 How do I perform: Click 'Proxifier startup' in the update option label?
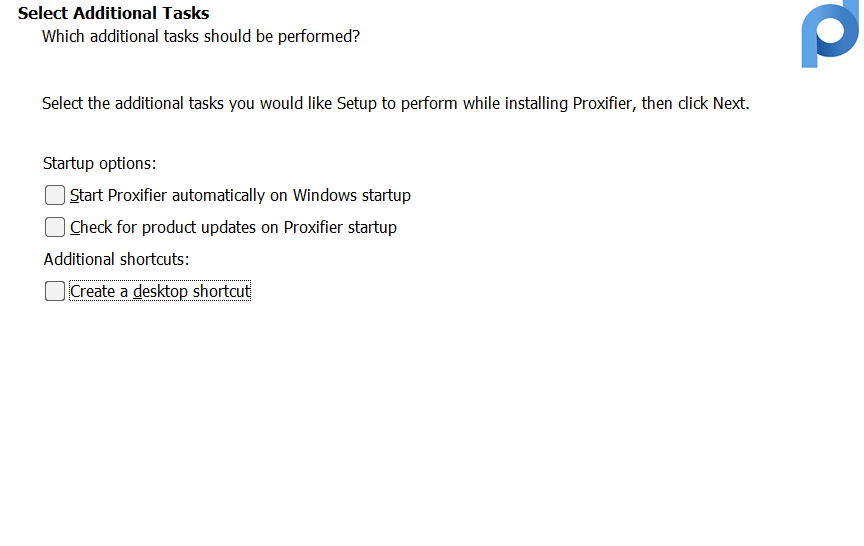click(340, 227)
